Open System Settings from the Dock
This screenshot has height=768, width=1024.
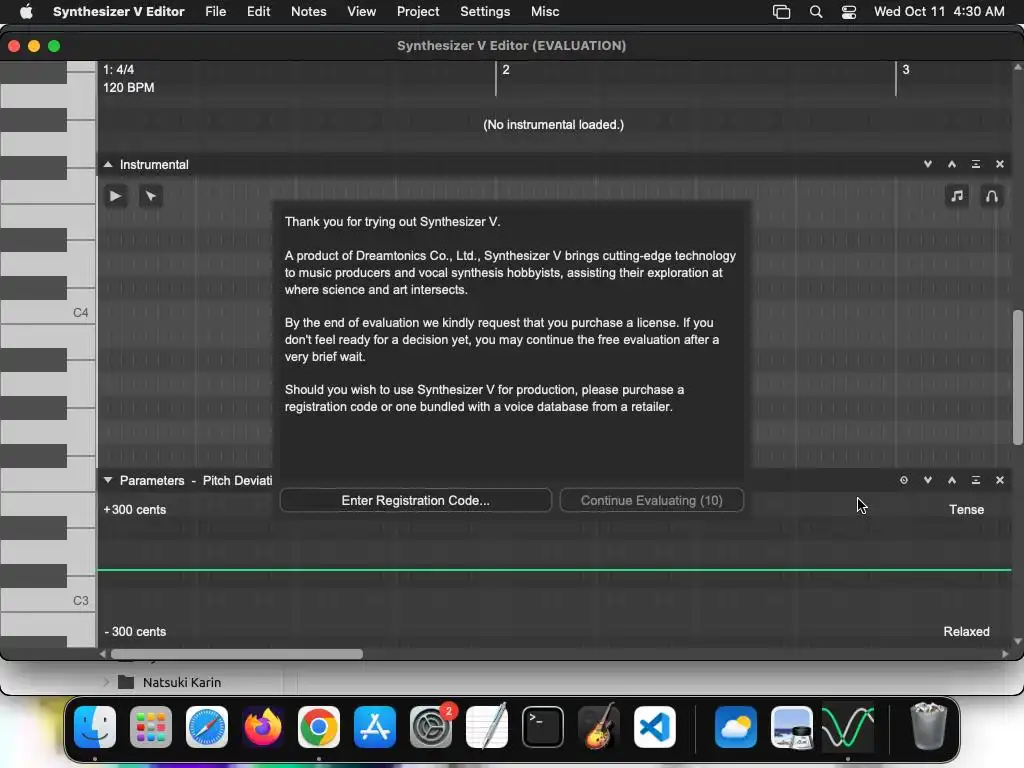(431, 727)
